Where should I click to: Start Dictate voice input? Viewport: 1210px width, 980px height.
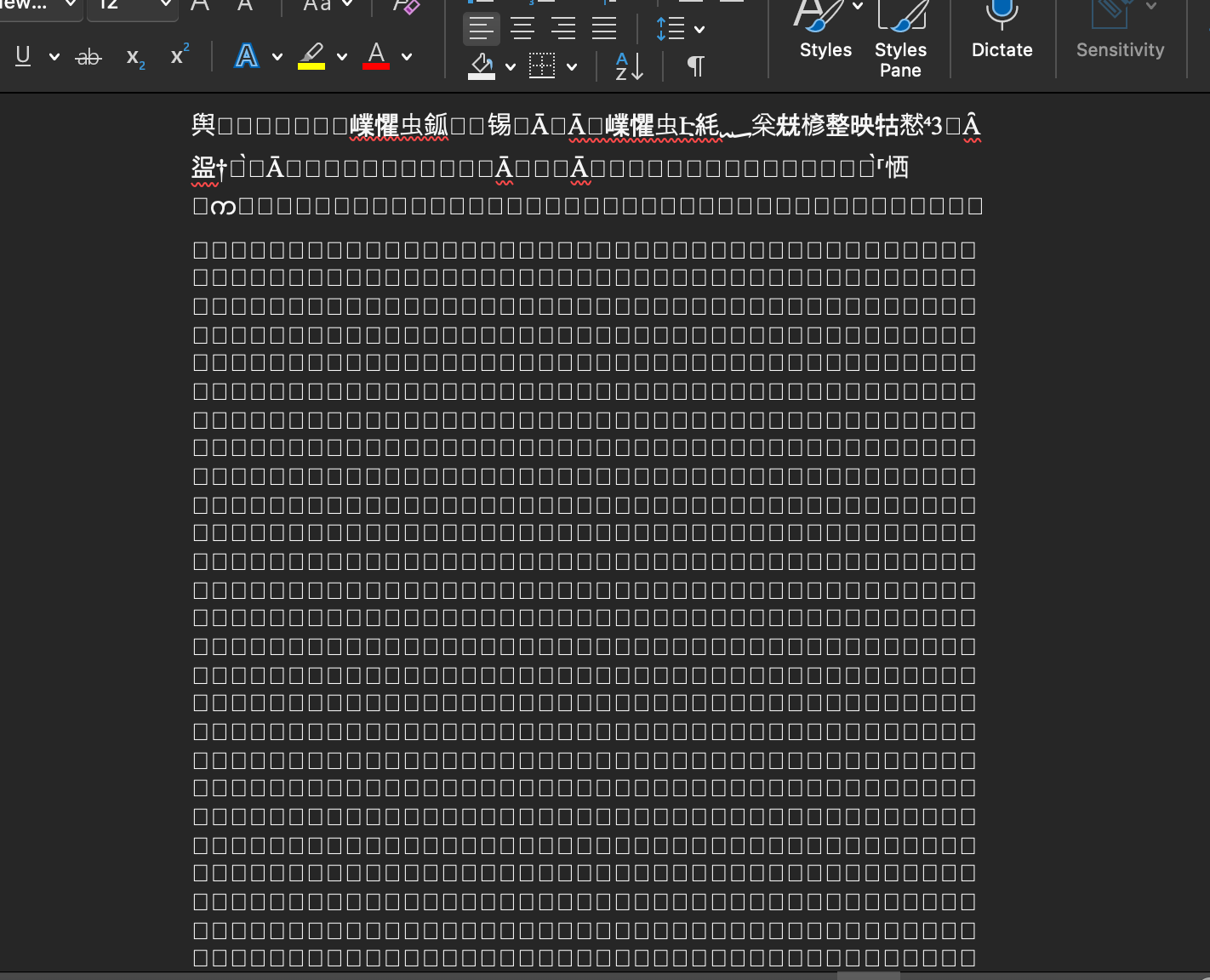(1002, 31)
